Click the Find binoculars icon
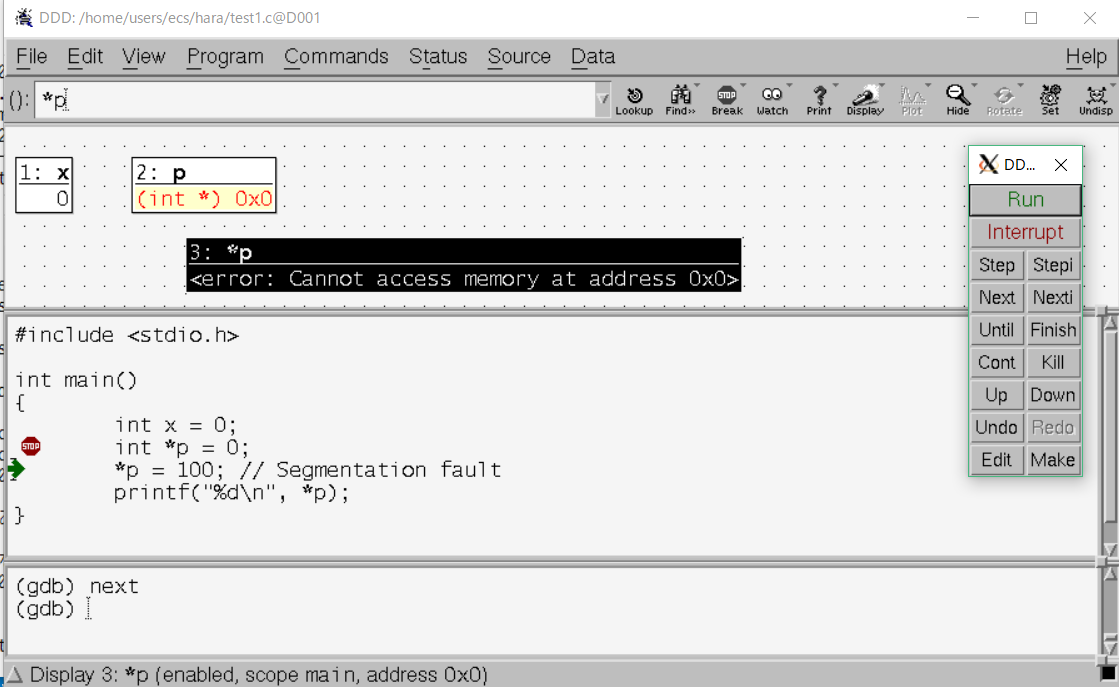This screenshot has height=687, width=1119. pos(680,100)
